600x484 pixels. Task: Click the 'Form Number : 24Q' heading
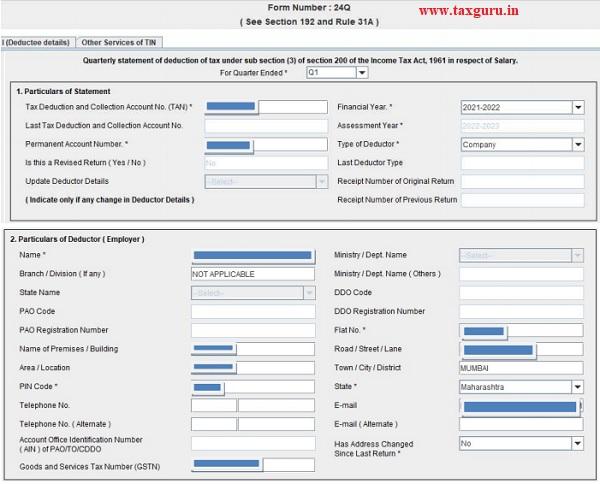click(x=309, y=8)
